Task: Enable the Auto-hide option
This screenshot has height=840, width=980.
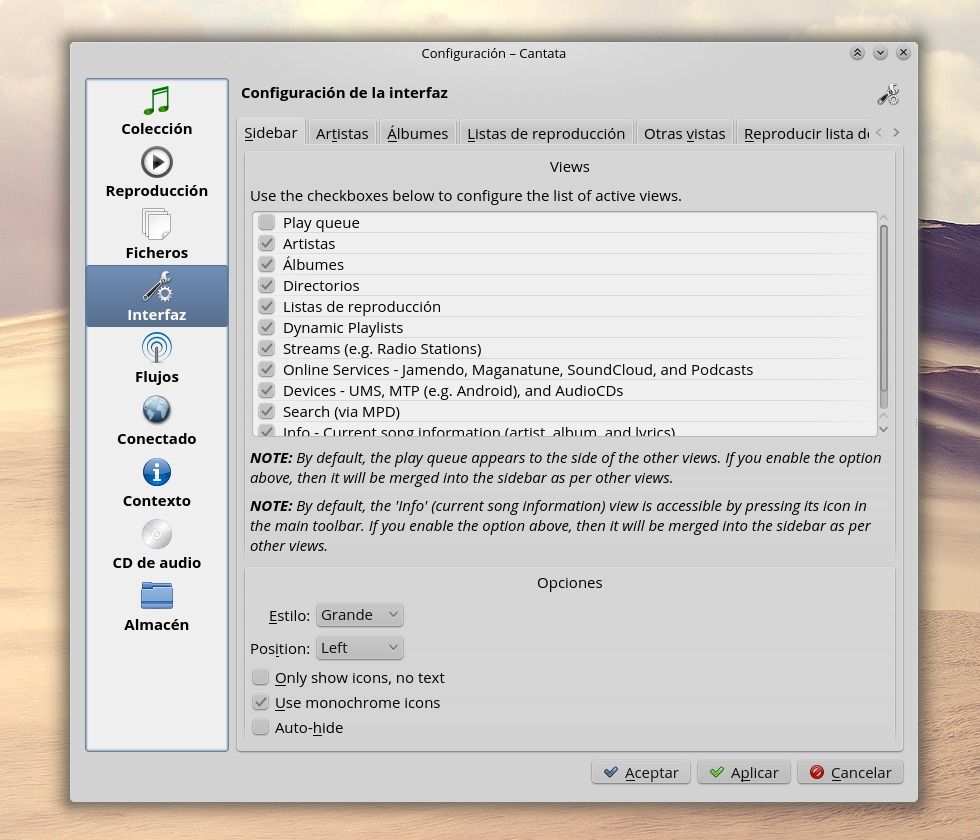Action: coord(261,727)
